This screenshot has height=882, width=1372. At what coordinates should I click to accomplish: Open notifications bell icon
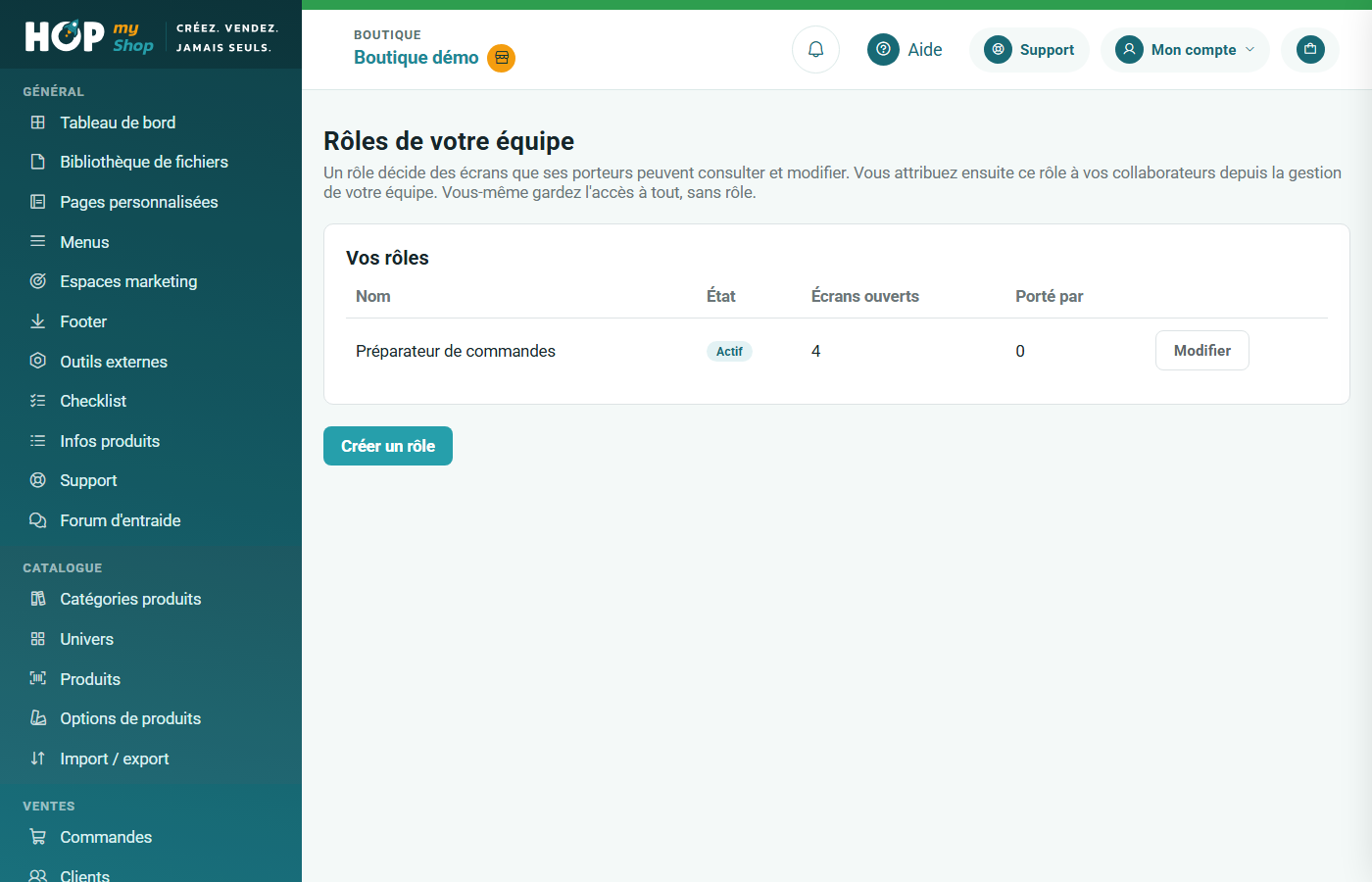point(815,49)
